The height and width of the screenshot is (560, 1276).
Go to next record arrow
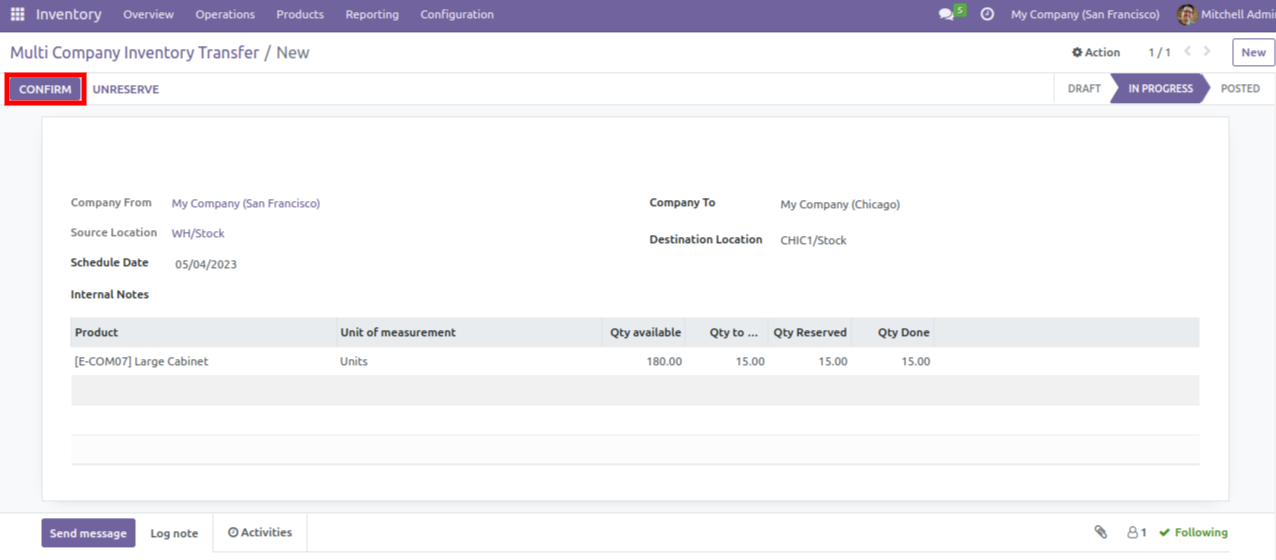click(x=1208, y=52)
